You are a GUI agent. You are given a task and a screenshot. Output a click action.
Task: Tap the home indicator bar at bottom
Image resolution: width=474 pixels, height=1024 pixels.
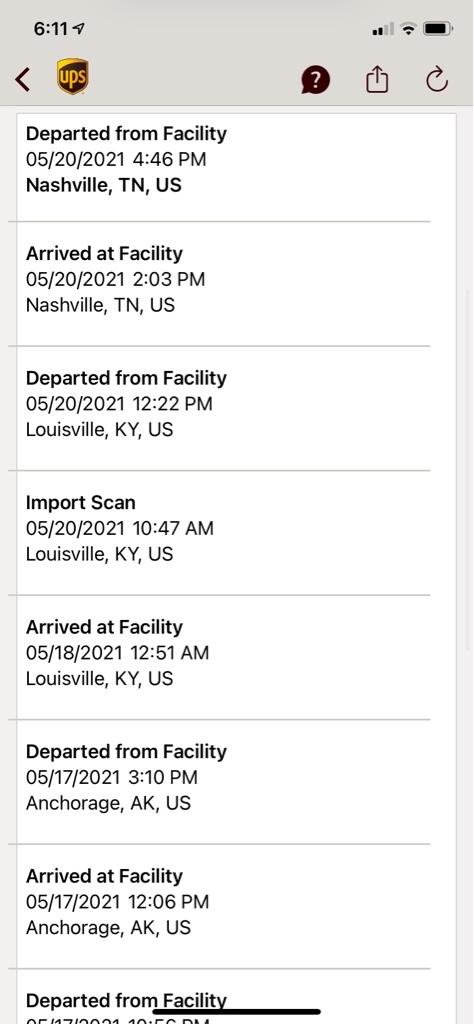[236, 1012]
